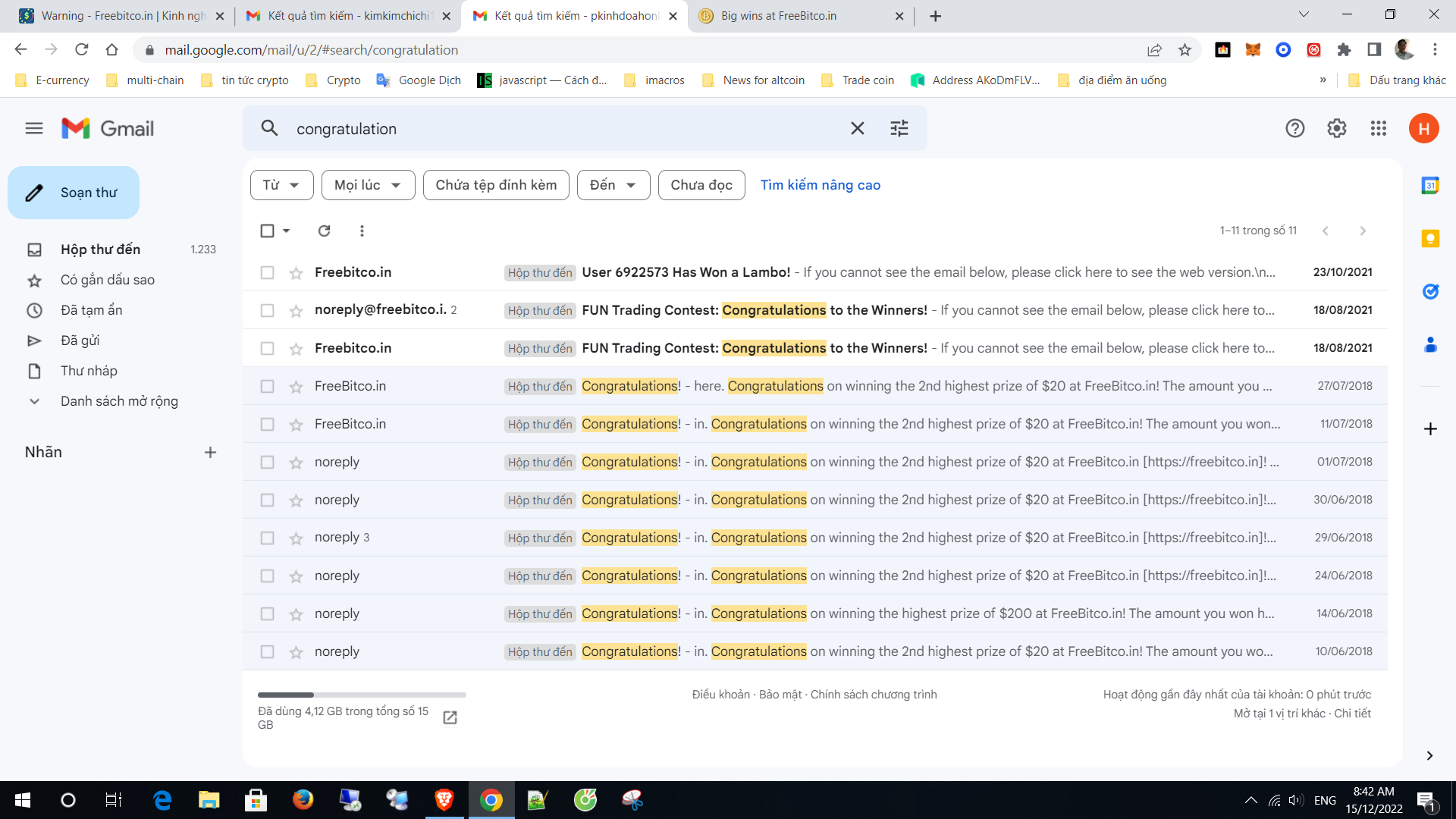Open Google apps grid icon
The image size is (1456, 819).
1379,128
